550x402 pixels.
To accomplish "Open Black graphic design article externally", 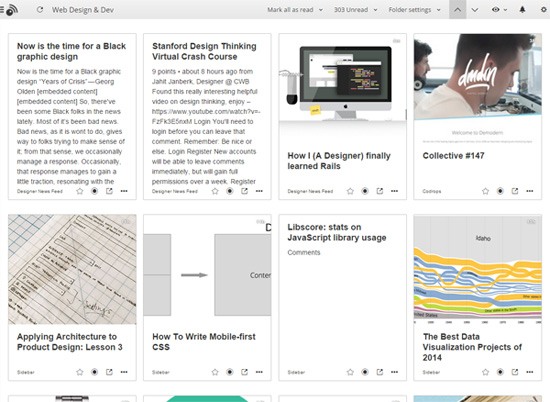I will tap(109, 191).
